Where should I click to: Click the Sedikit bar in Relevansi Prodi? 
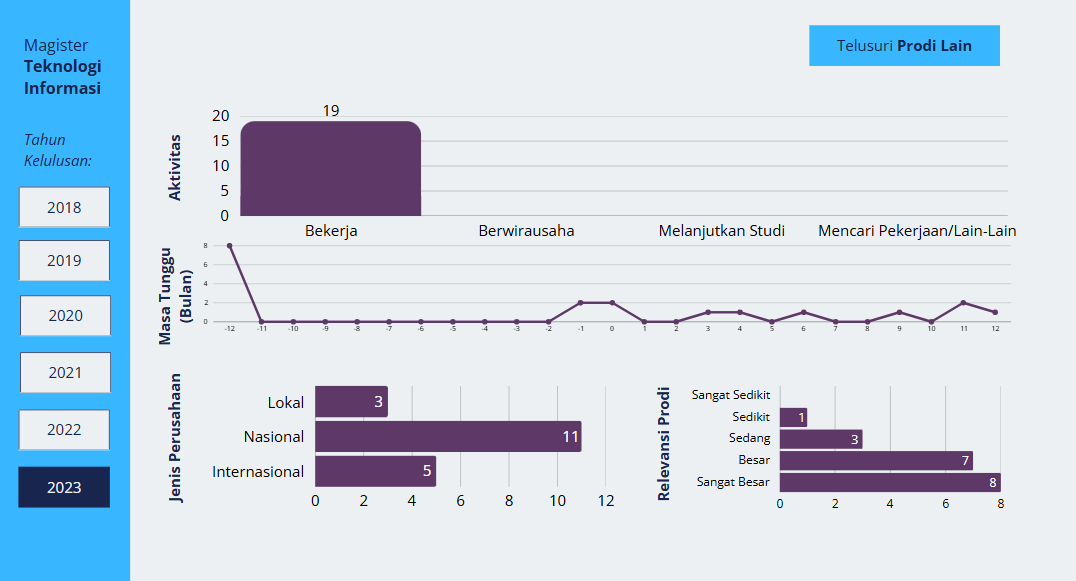pos(793,417)
